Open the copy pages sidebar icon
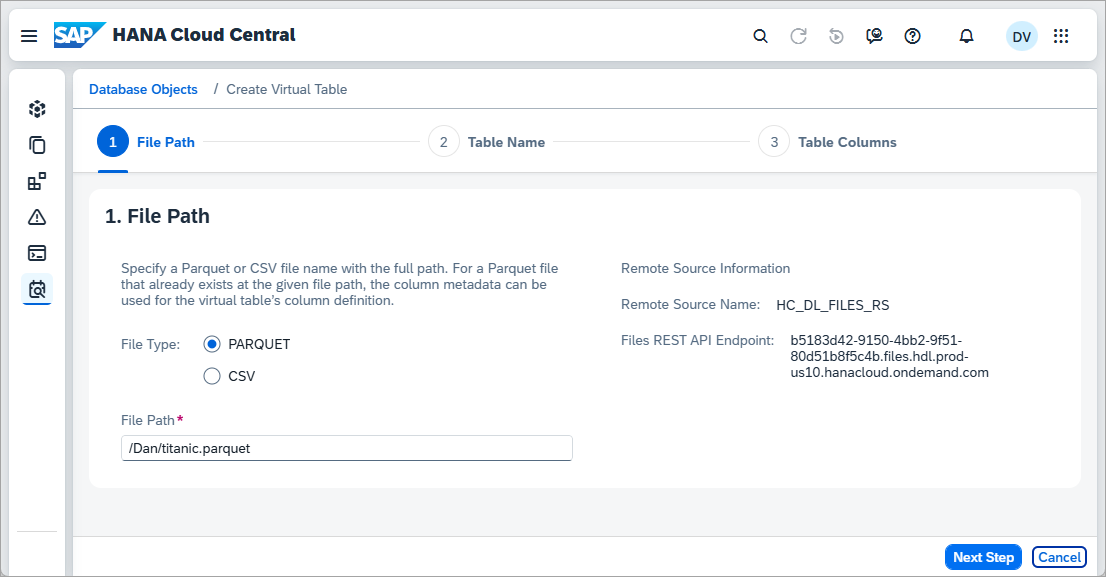The height and width of the screenshot is (577, 1106). [x=37, y=145]
